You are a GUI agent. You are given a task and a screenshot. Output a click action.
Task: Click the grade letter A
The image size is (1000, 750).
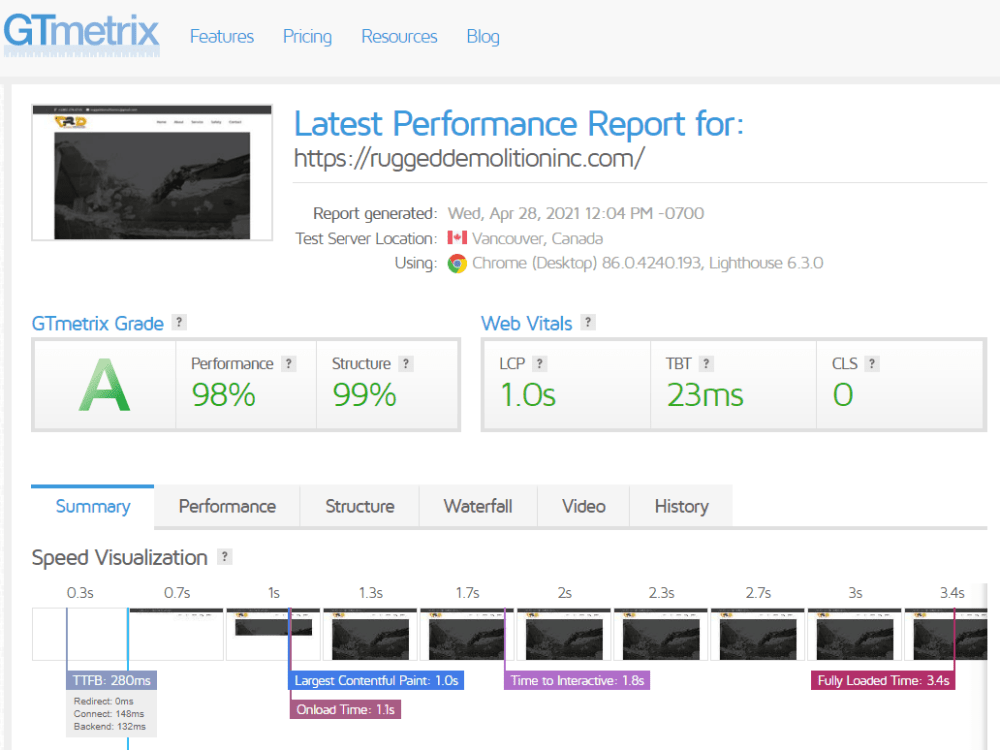pos(105,385)
